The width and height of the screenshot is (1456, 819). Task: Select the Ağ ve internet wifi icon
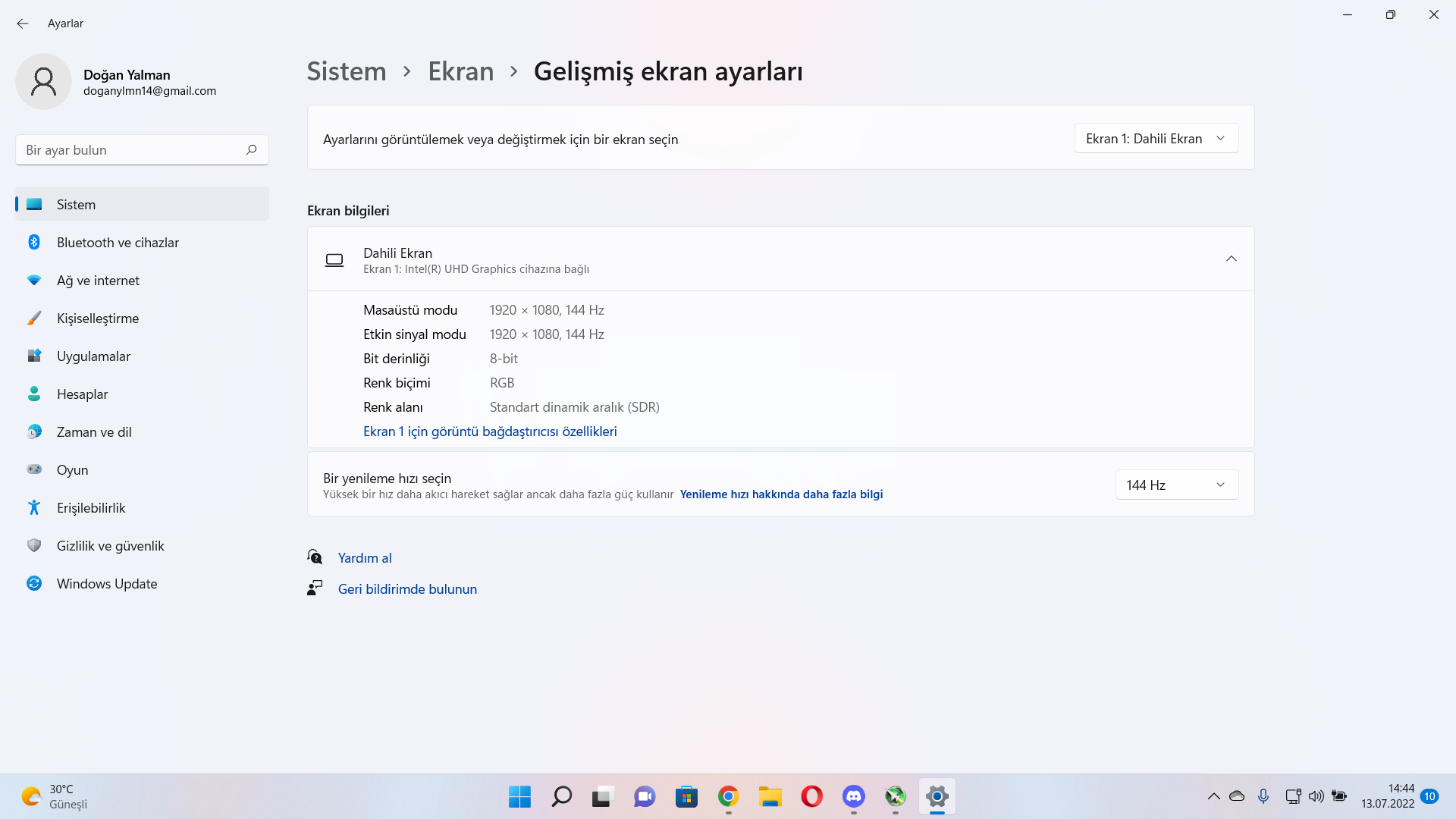coord(34,281)
